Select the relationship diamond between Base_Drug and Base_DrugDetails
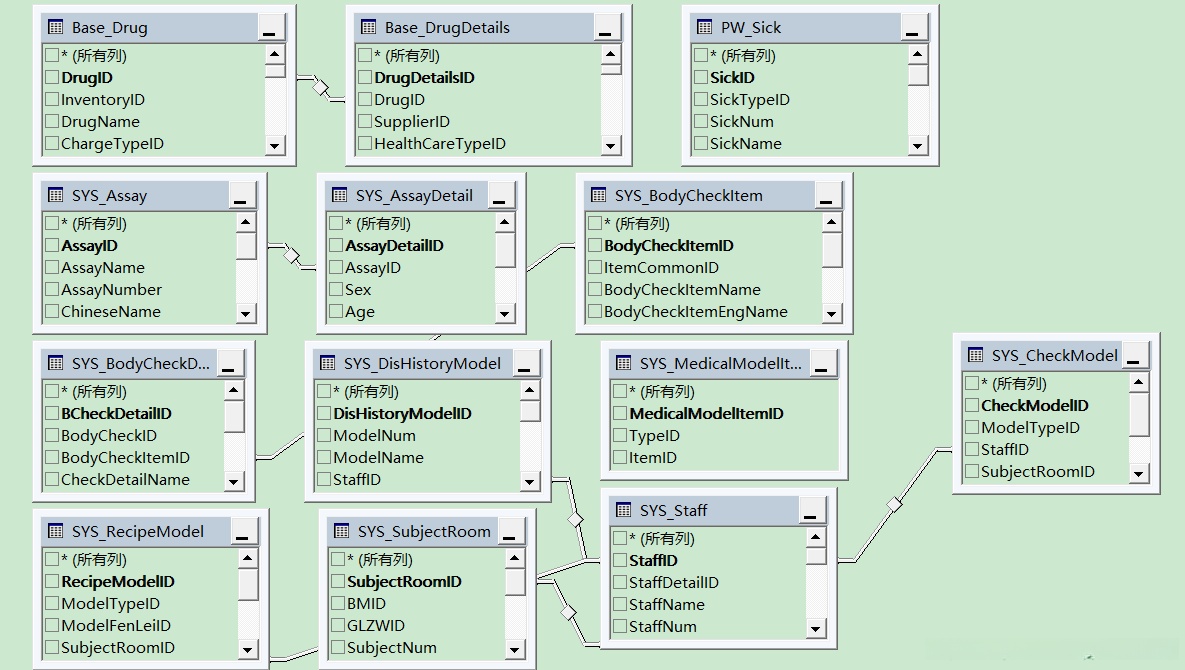The width and height of the screenshot is (1185, 670). pyautogui.click(x=321, y=88)
